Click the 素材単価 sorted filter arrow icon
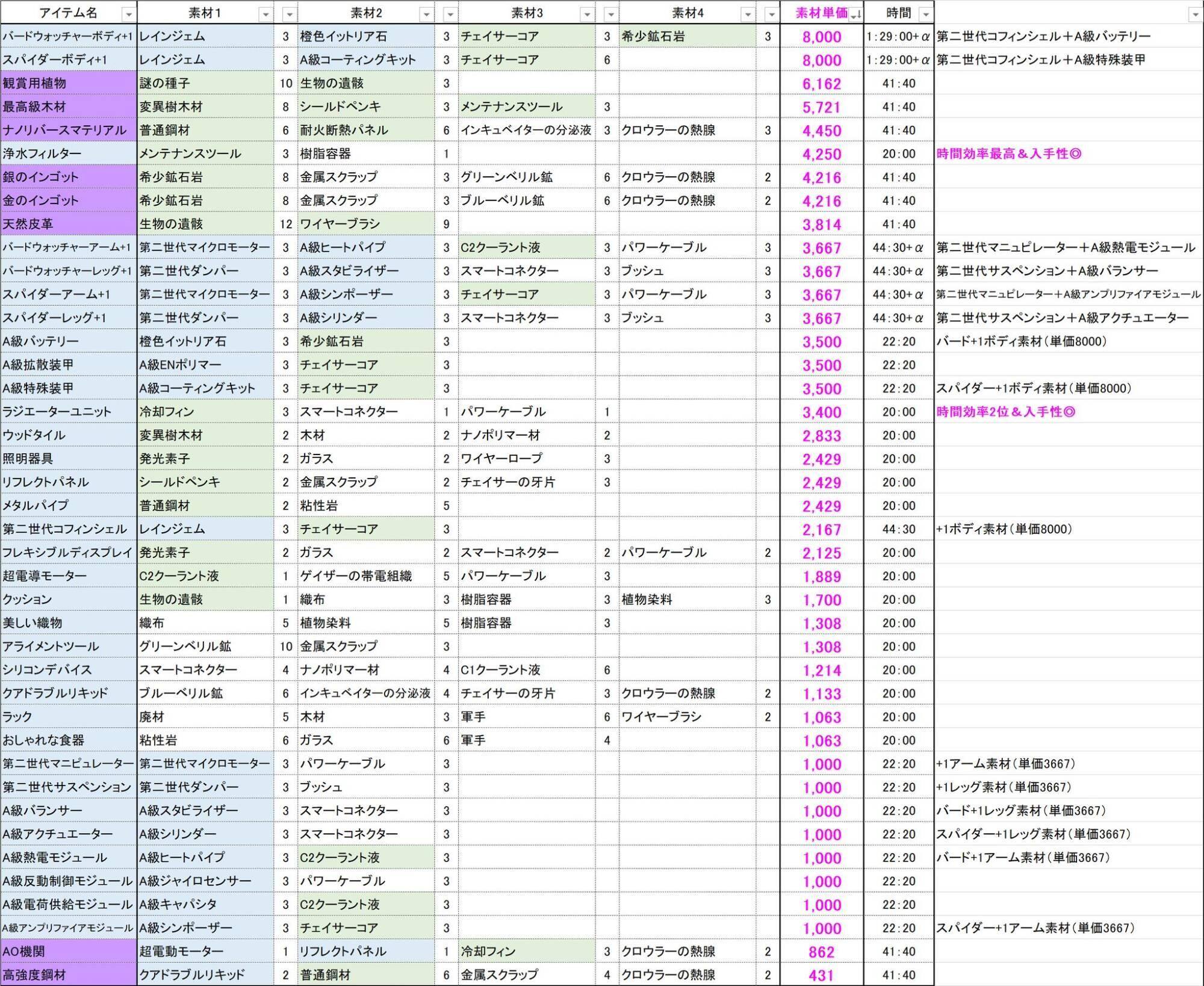The height and width of the screenshot is (986, 1204). click(x=855, y=14)
